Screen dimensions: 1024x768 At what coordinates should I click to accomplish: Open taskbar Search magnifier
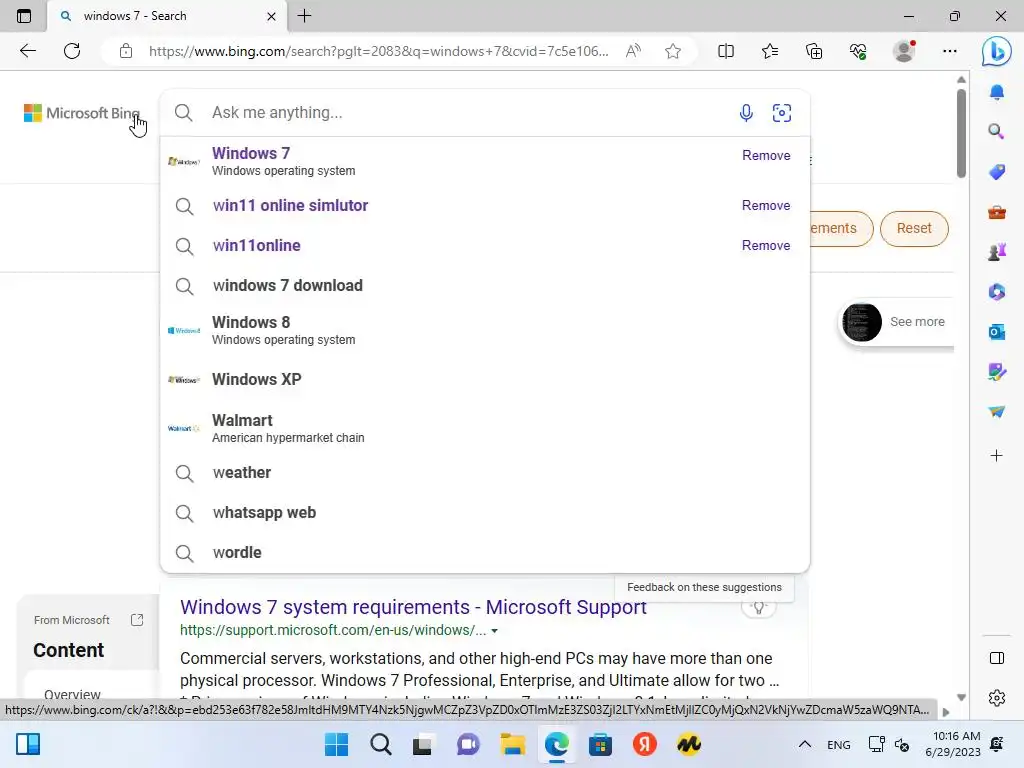(381, 744)
